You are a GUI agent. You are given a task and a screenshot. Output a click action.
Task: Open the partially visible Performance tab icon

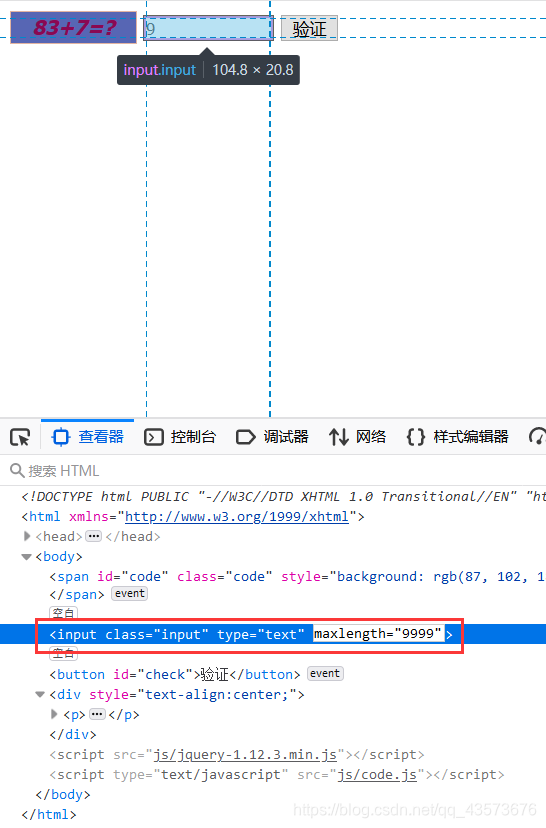coord(537,437)
